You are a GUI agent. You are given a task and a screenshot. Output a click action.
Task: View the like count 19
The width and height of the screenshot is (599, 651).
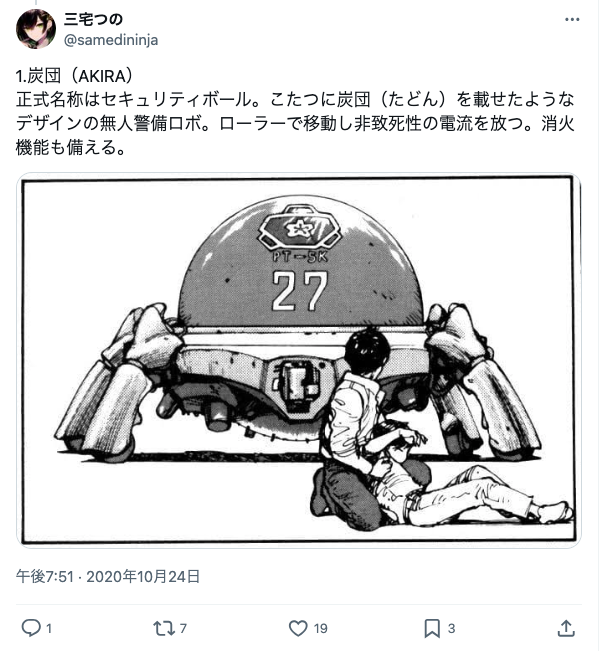pyautogui.click(x=320, y=629)
